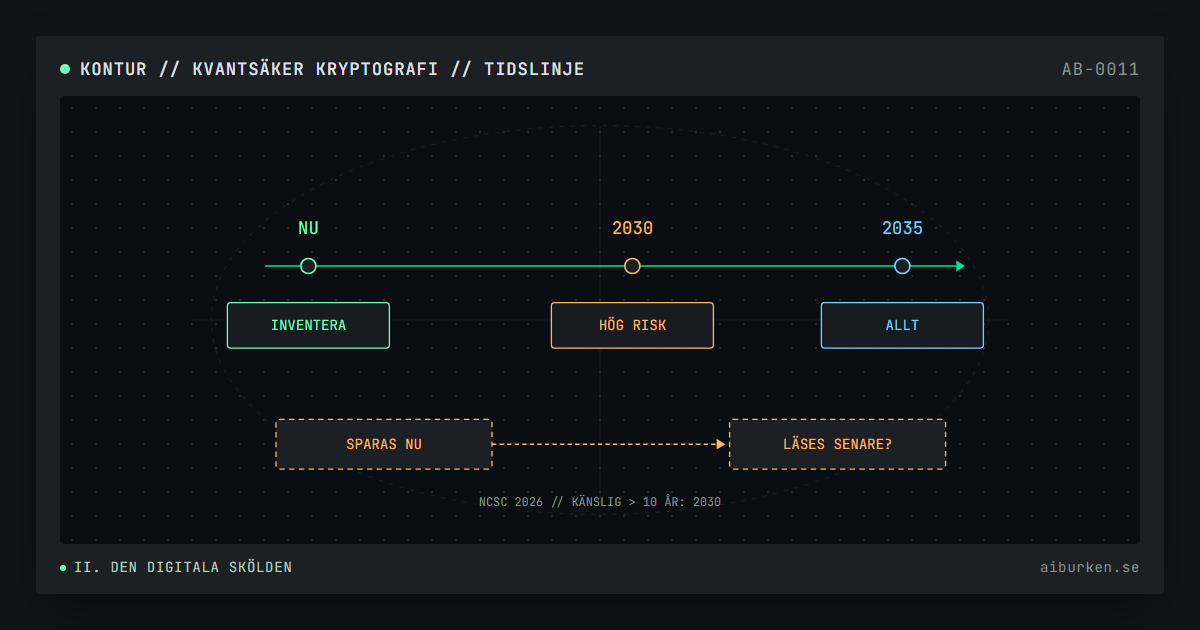Select the dashed SPARAS NU box
Image resolution: width=1200 pixels, height=630 pixels.
384,444
